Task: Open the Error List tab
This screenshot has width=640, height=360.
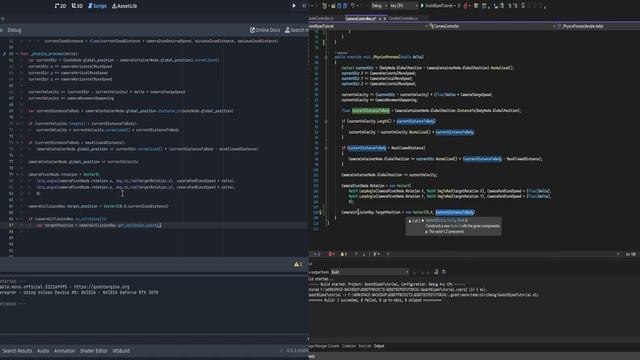Action: [364, 346]
